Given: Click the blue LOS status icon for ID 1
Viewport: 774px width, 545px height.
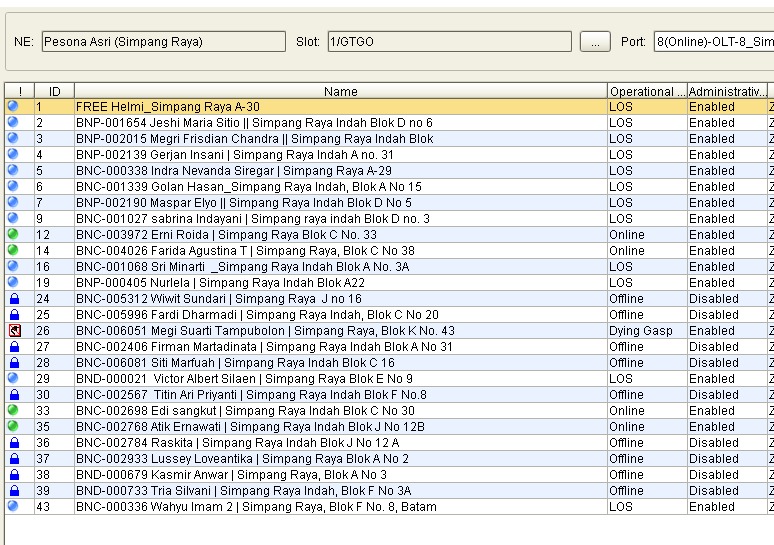Looking at the screenshot, I should [13, 106].
